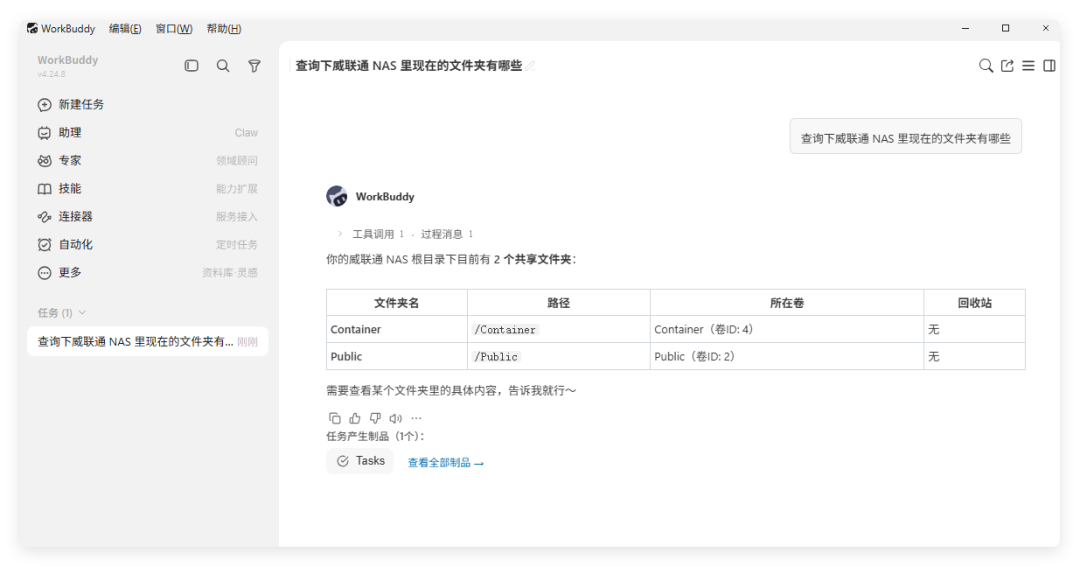Open the conversation list menu icon
Screen dimensions: 1080x567
coord(1028,65)
